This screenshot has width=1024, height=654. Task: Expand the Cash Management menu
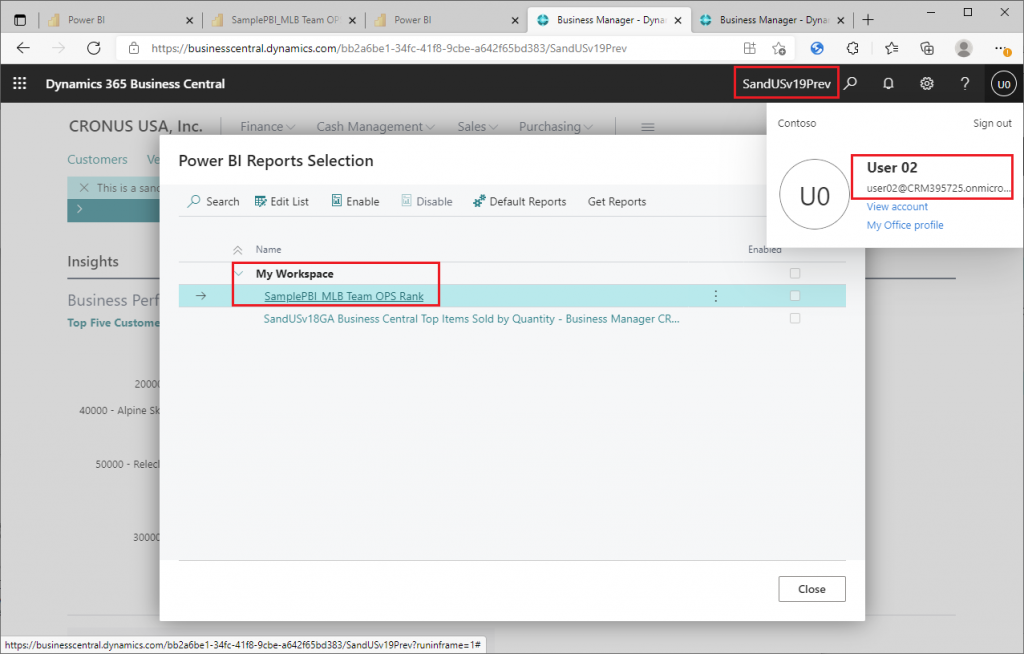click(376, 127)
